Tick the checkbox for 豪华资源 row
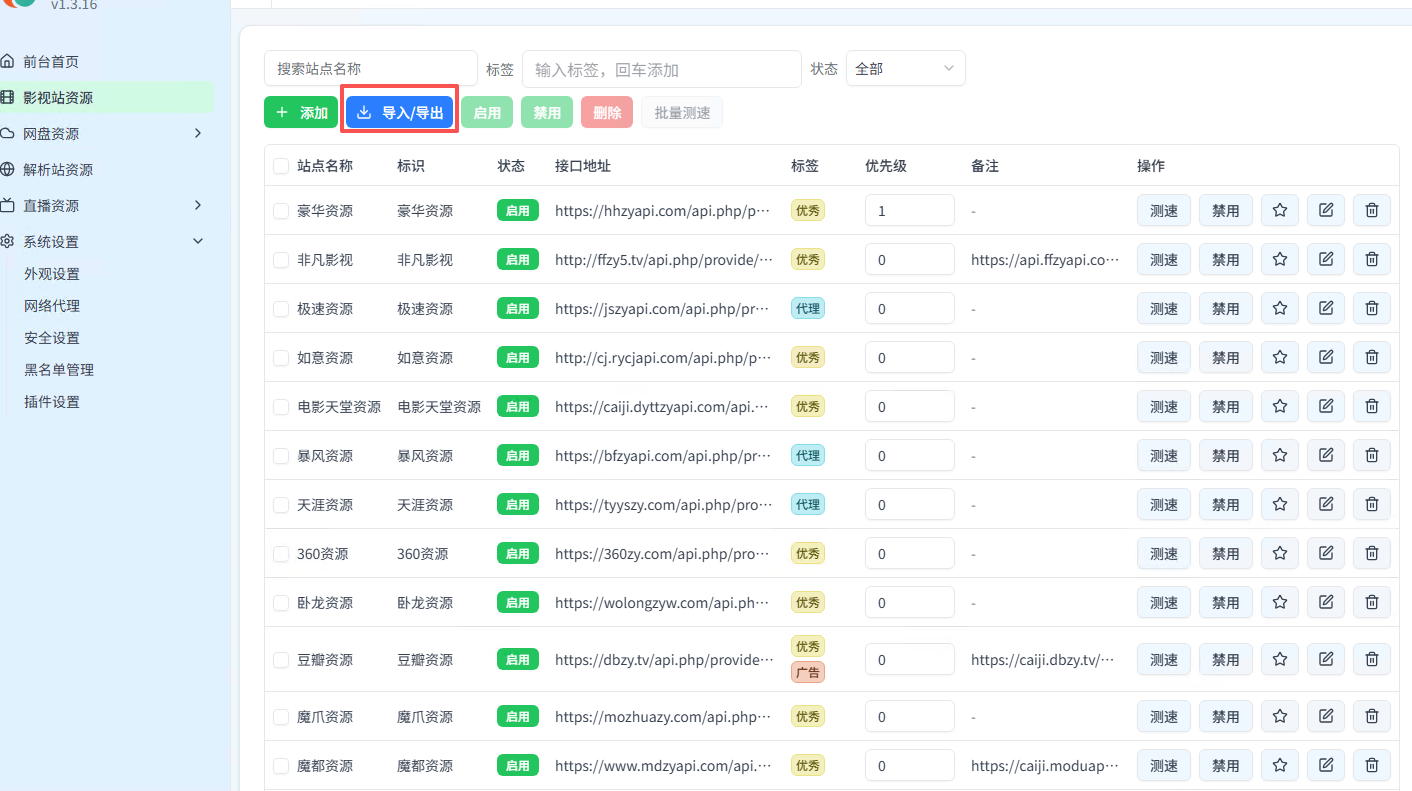 click(280, 210)
